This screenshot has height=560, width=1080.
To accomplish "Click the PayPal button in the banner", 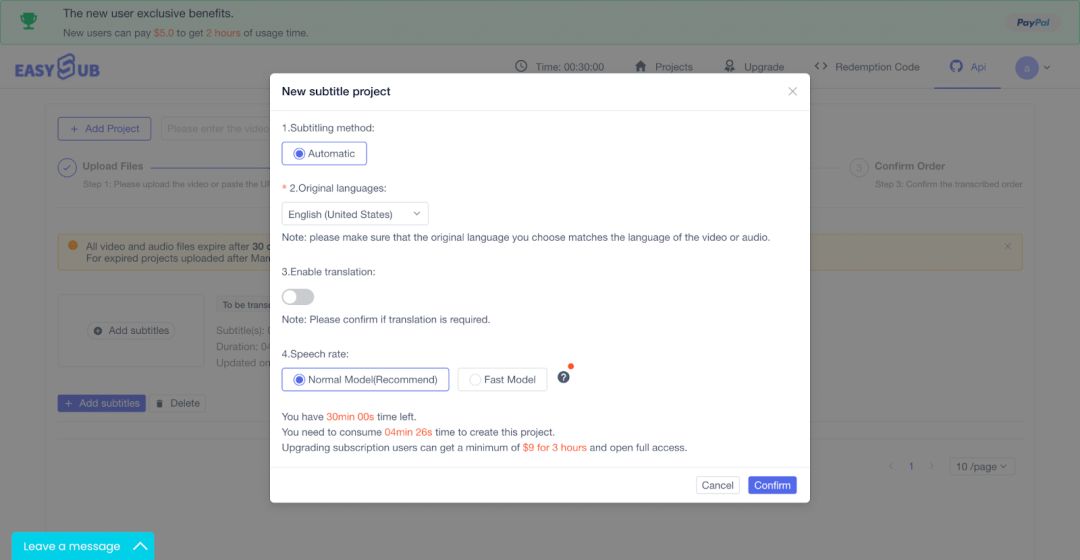I will pyautogui.click(x=1033, y=23).
